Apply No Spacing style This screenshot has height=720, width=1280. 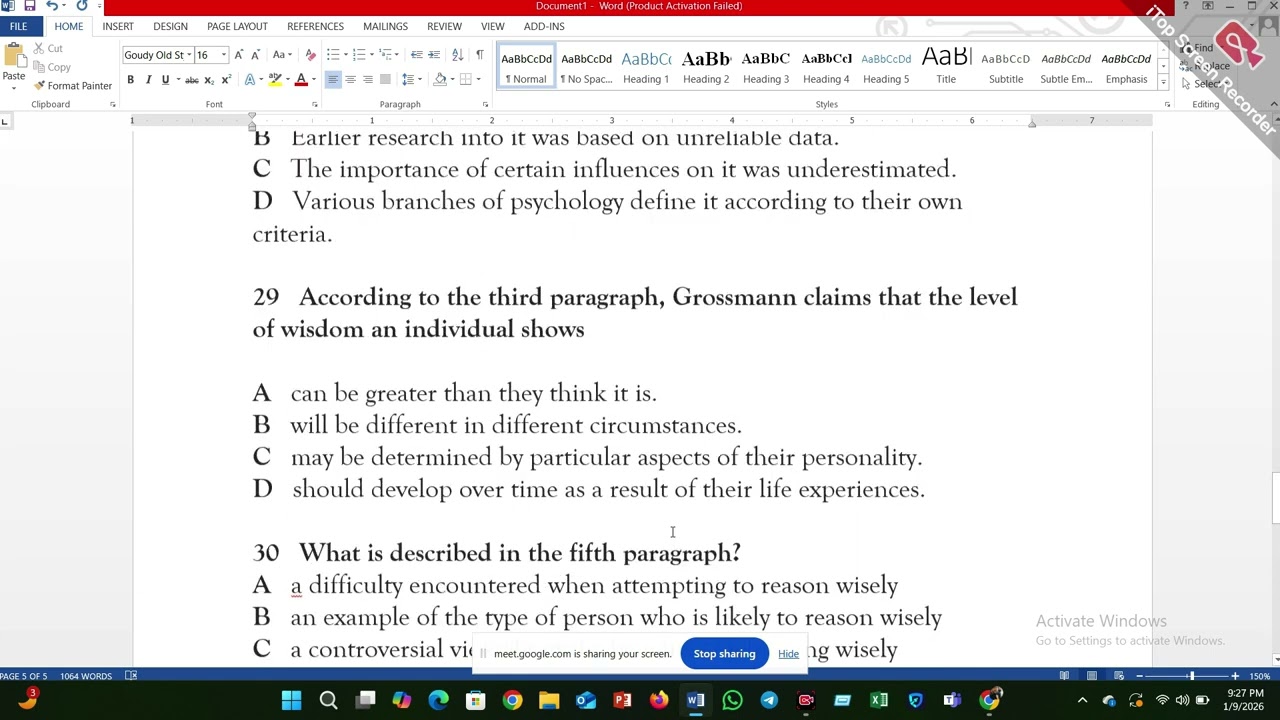coord(586,66)
